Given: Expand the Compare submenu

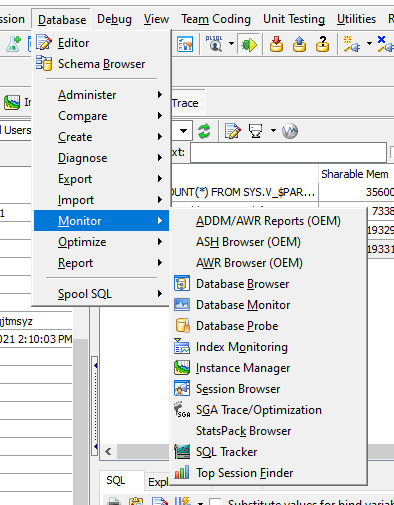Looking at the screenshot, I should pos(101,116).
